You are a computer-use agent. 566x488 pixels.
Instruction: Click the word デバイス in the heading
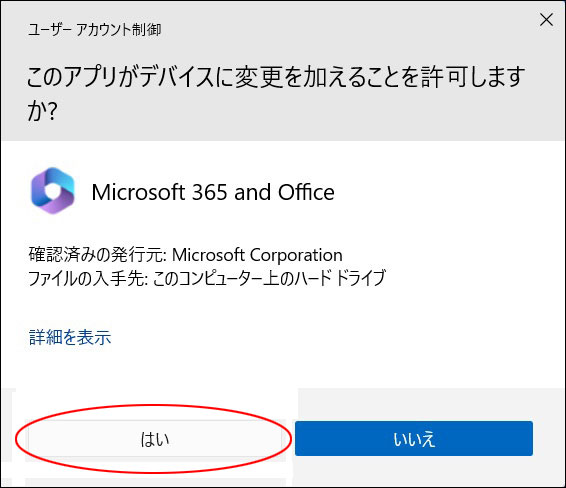point(177,77)
